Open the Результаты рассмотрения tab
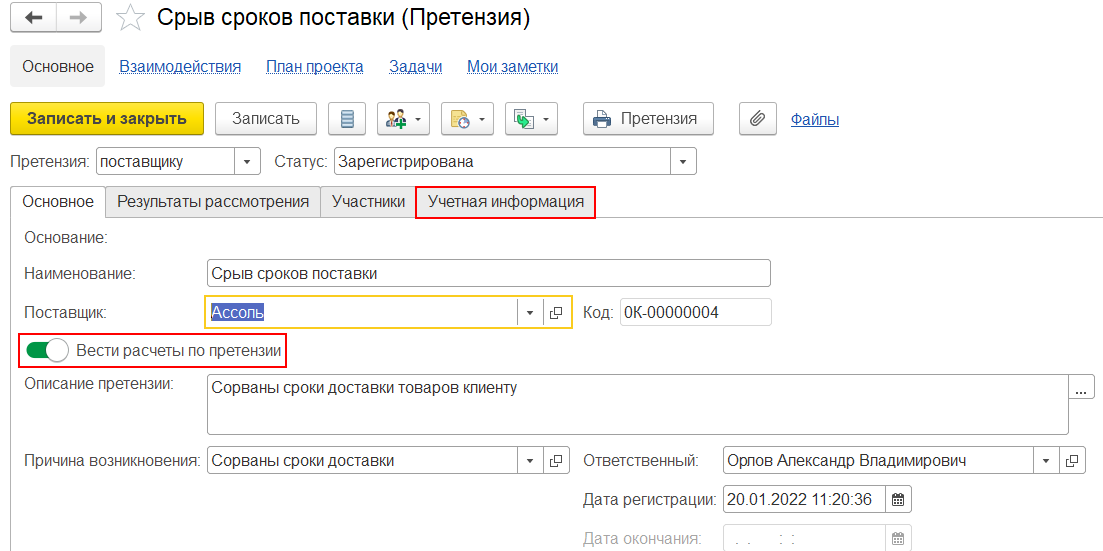 (213, 201)
